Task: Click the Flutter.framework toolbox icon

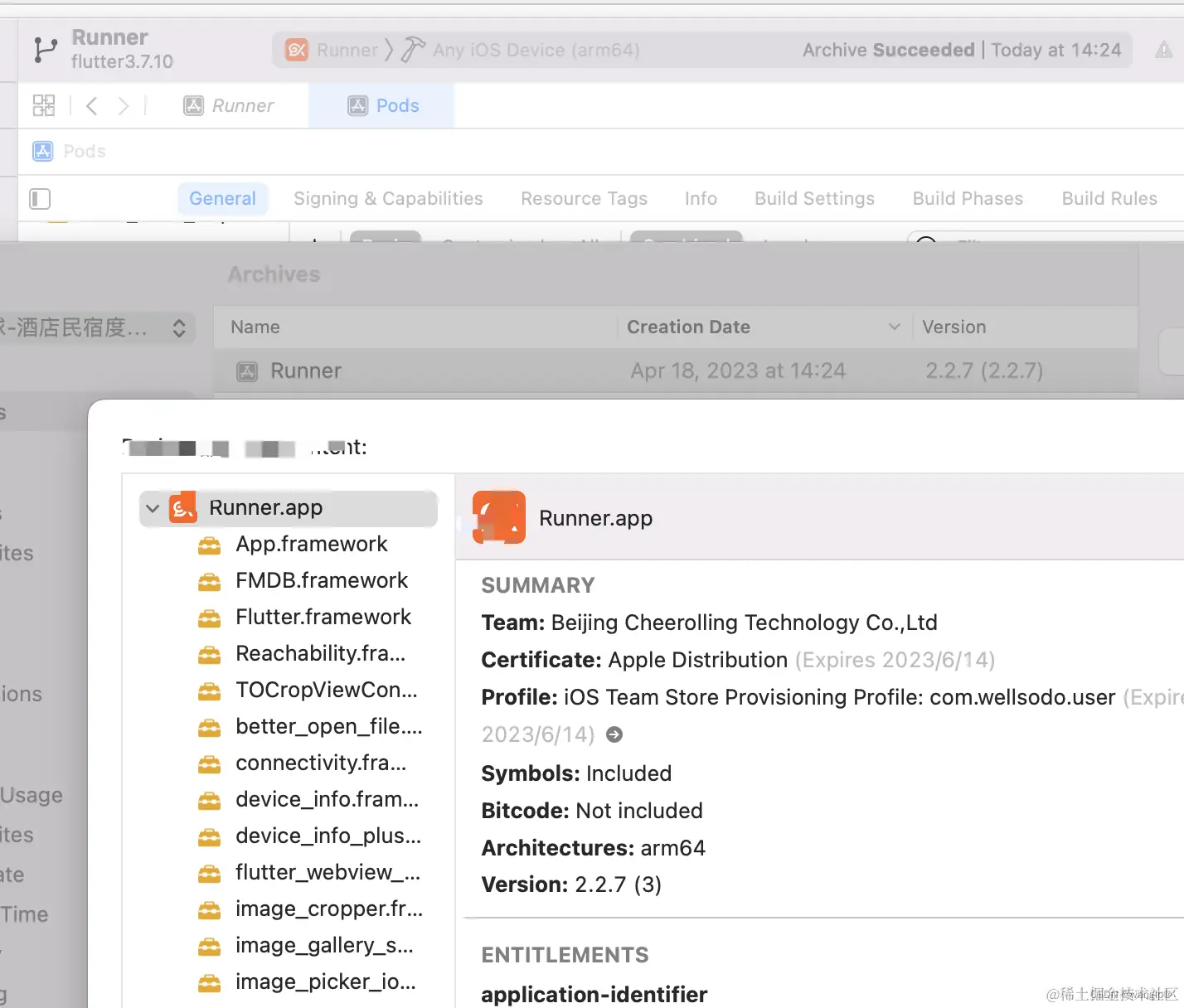Action: pos(210,618)
